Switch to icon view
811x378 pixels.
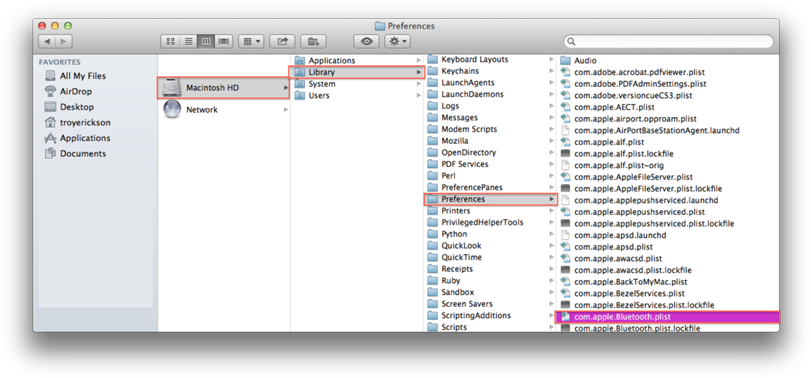click(x=170, y=41)
